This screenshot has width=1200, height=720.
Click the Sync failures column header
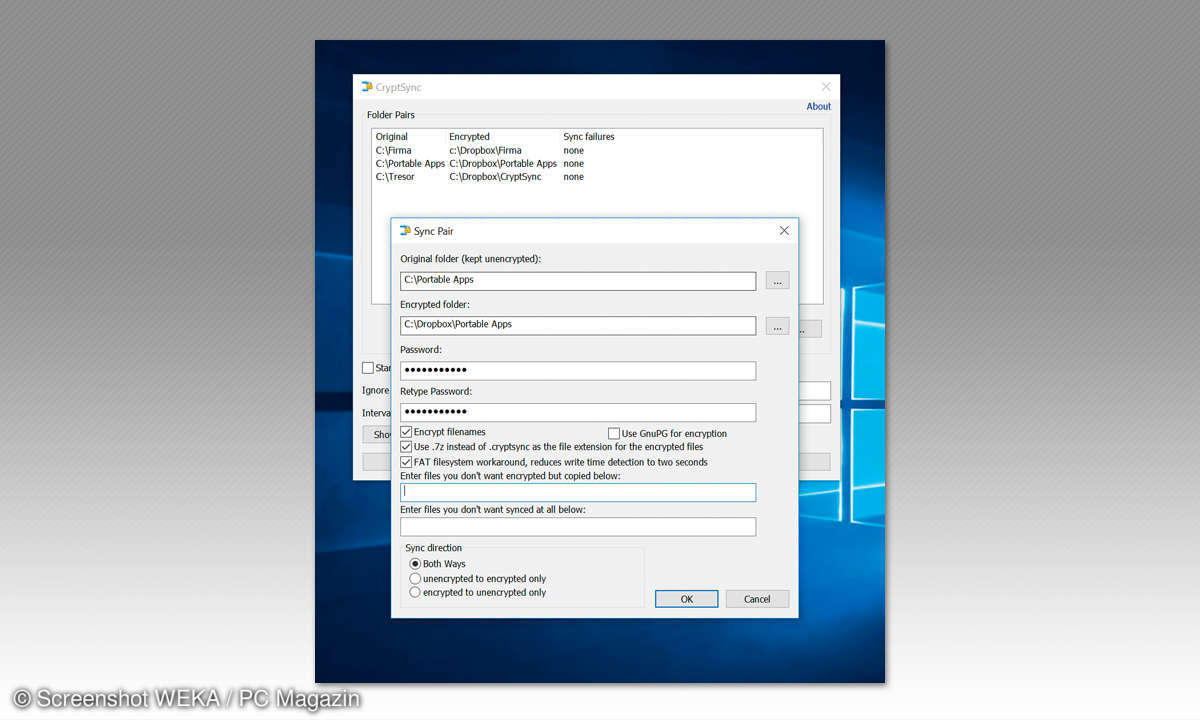tap(589, 137)
